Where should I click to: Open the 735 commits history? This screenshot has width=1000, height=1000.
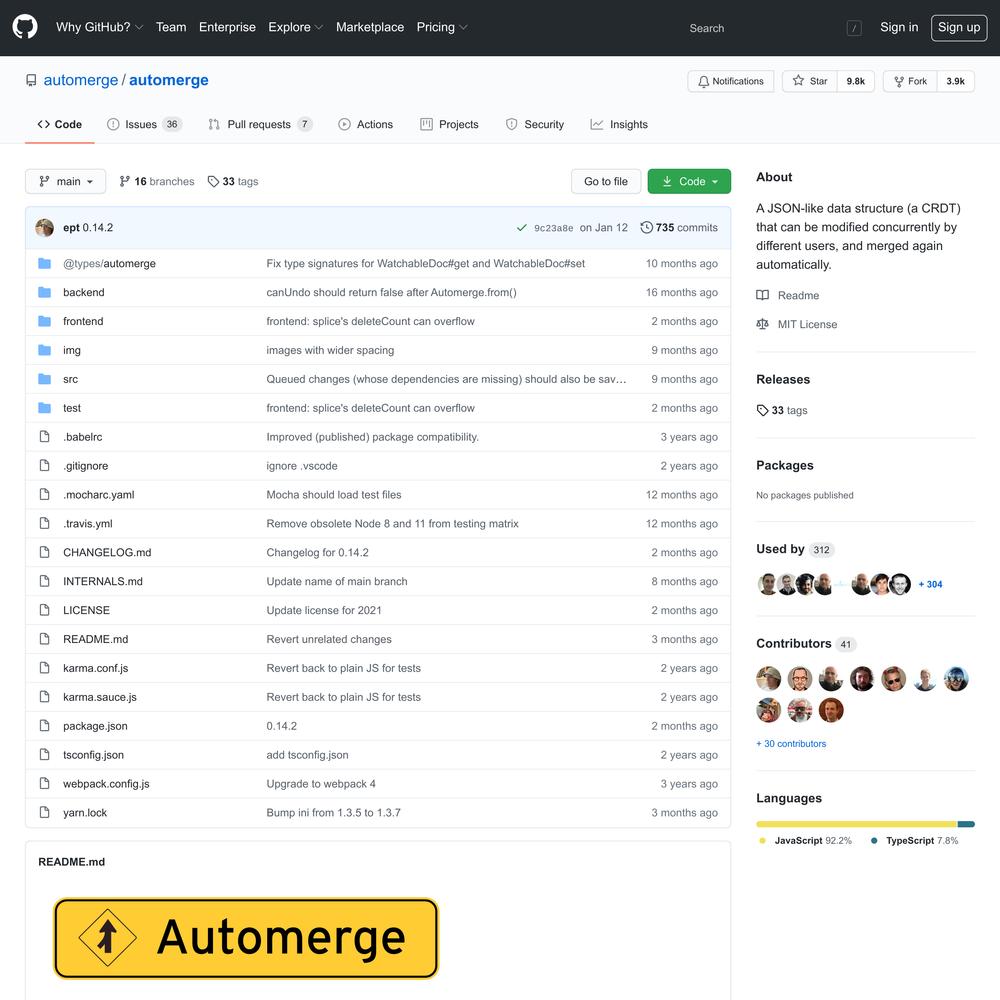click(679, 228)
